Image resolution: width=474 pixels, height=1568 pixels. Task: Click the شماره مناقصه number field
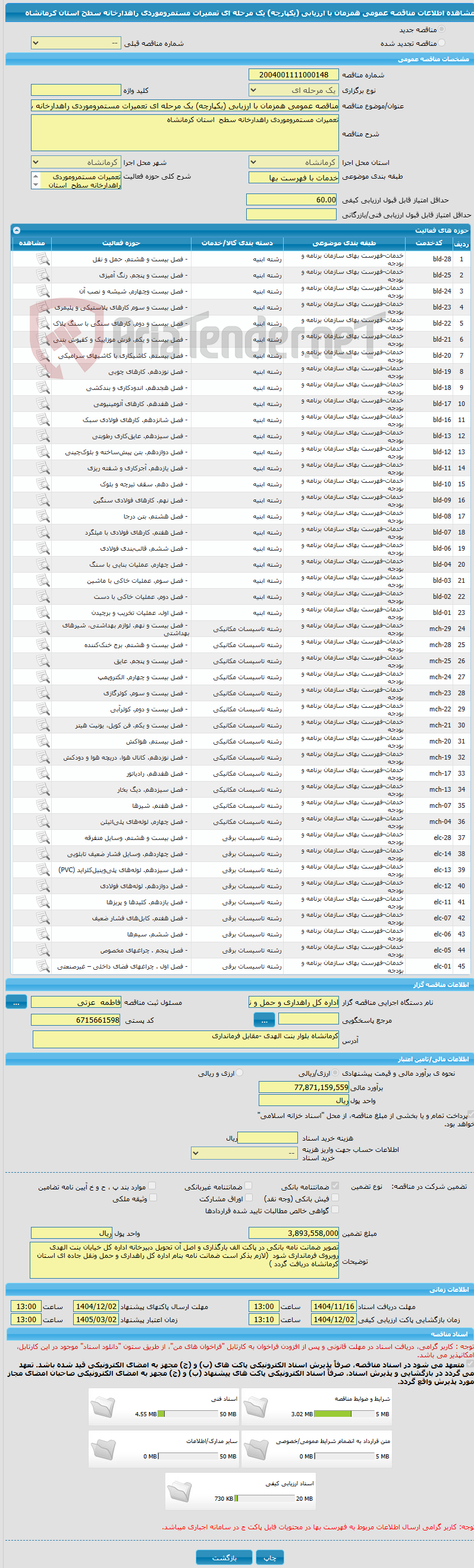tap(294, 74)
